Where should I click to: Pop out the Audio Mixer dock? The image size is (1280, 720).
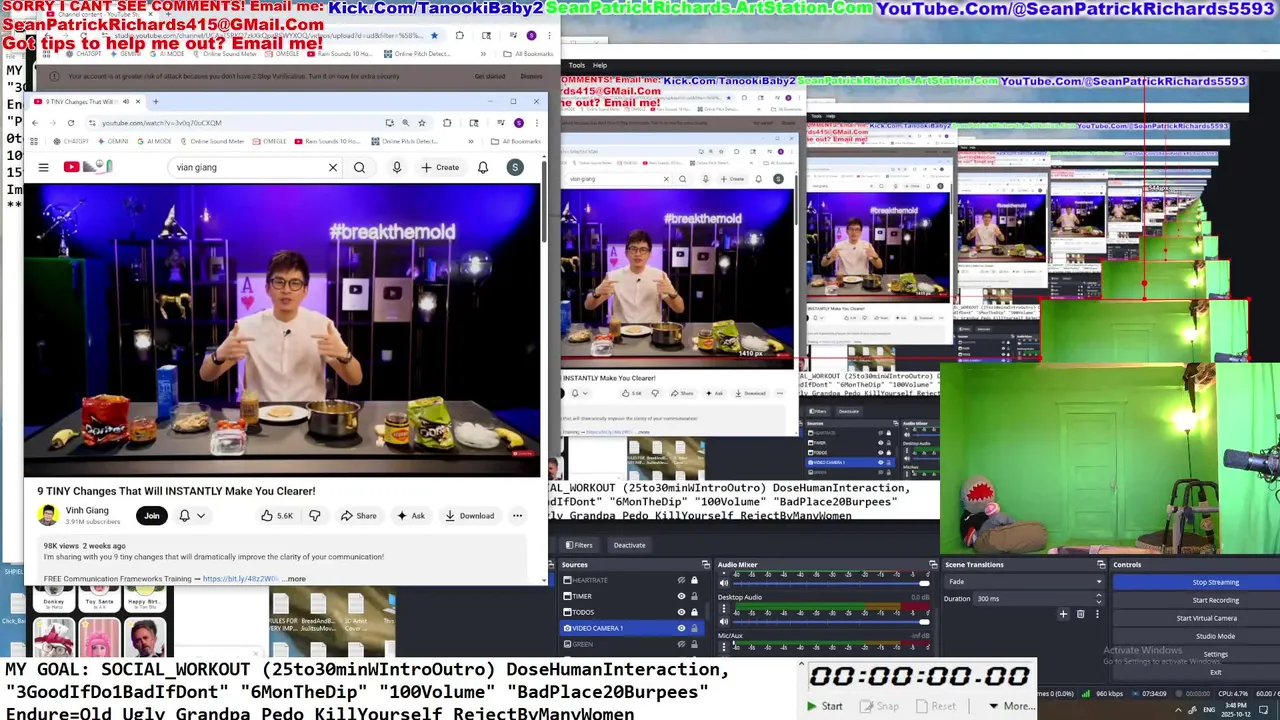coord(933,565)
